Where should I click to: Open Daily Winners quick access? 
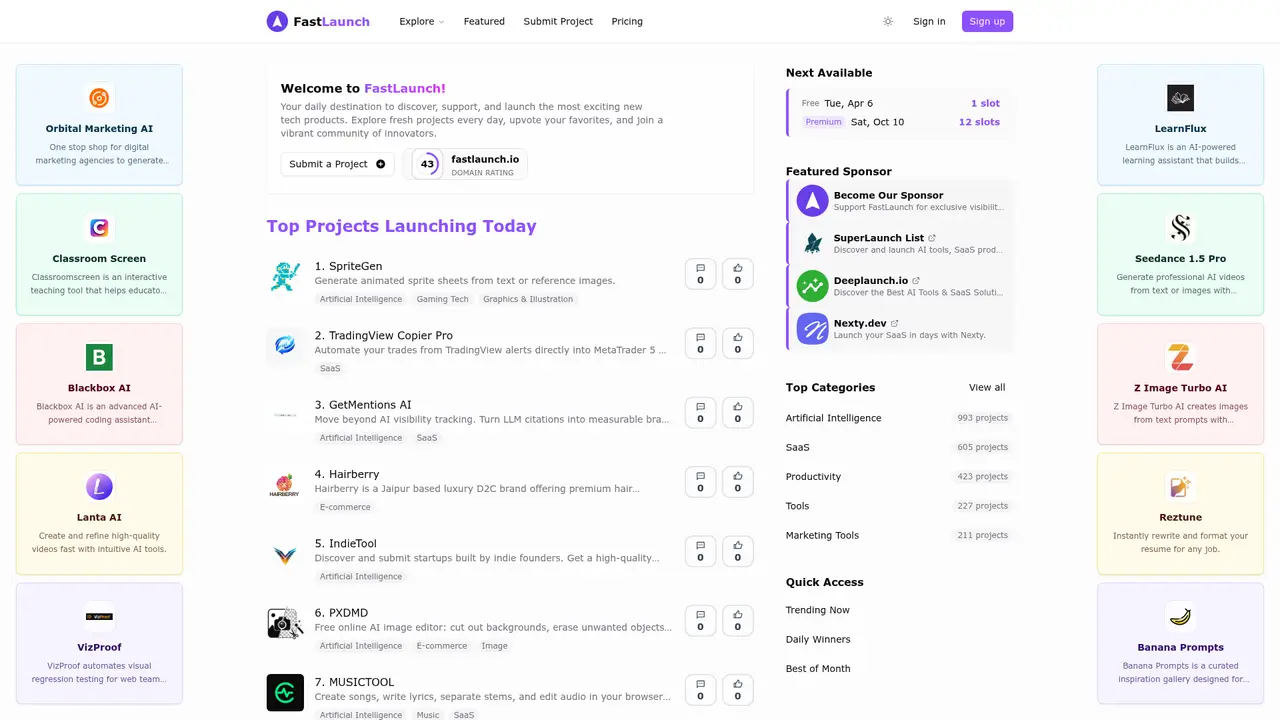(x=818, y=639)
